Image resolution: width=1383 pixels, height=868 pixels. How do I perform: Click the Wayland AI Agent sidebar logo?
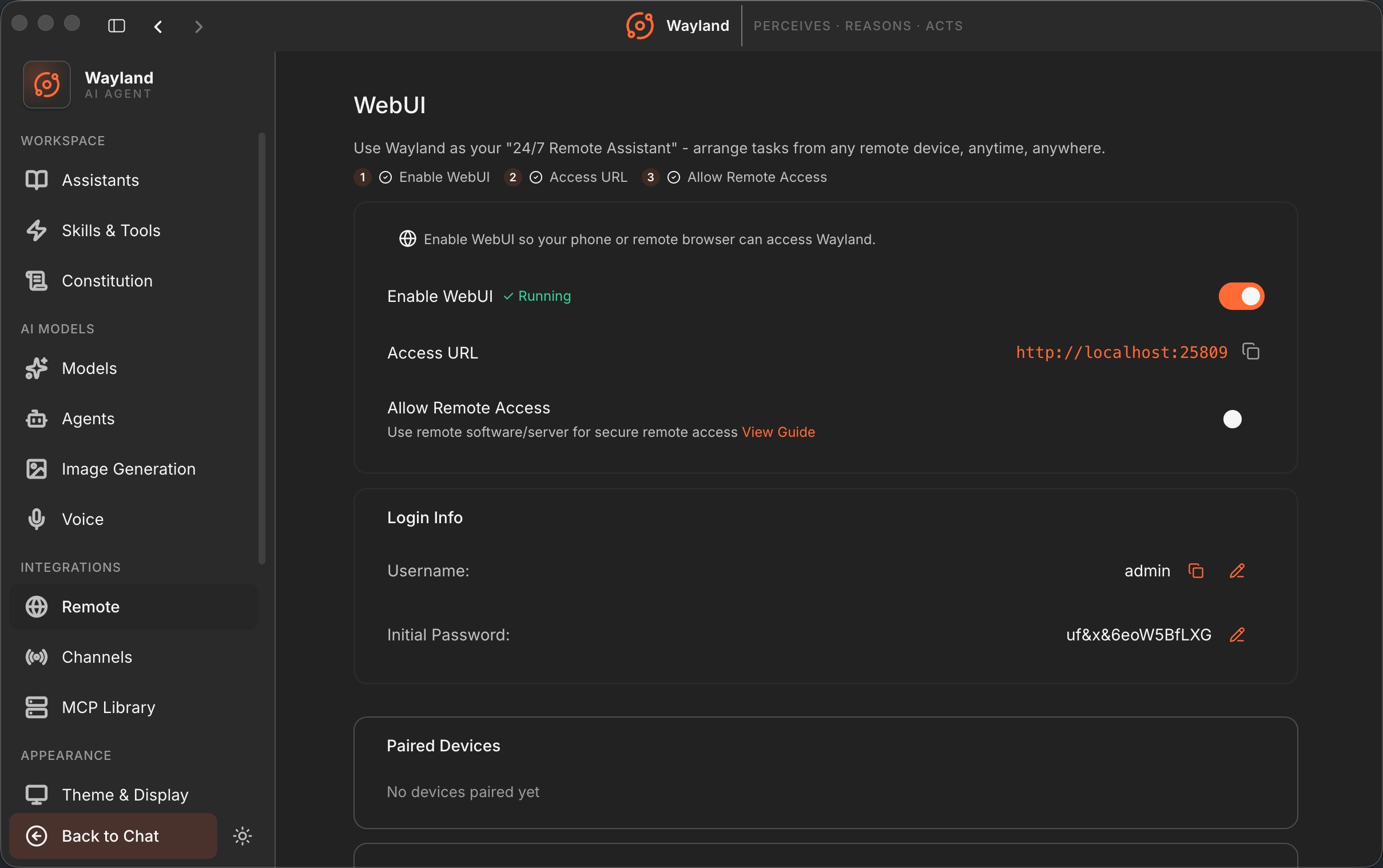point(47,85)
